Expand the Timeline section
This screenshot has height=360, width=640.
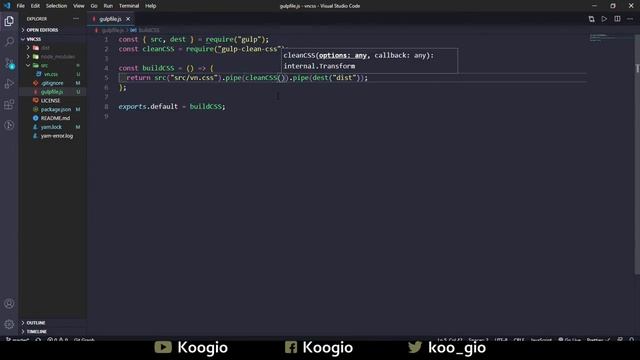point(37,331)
